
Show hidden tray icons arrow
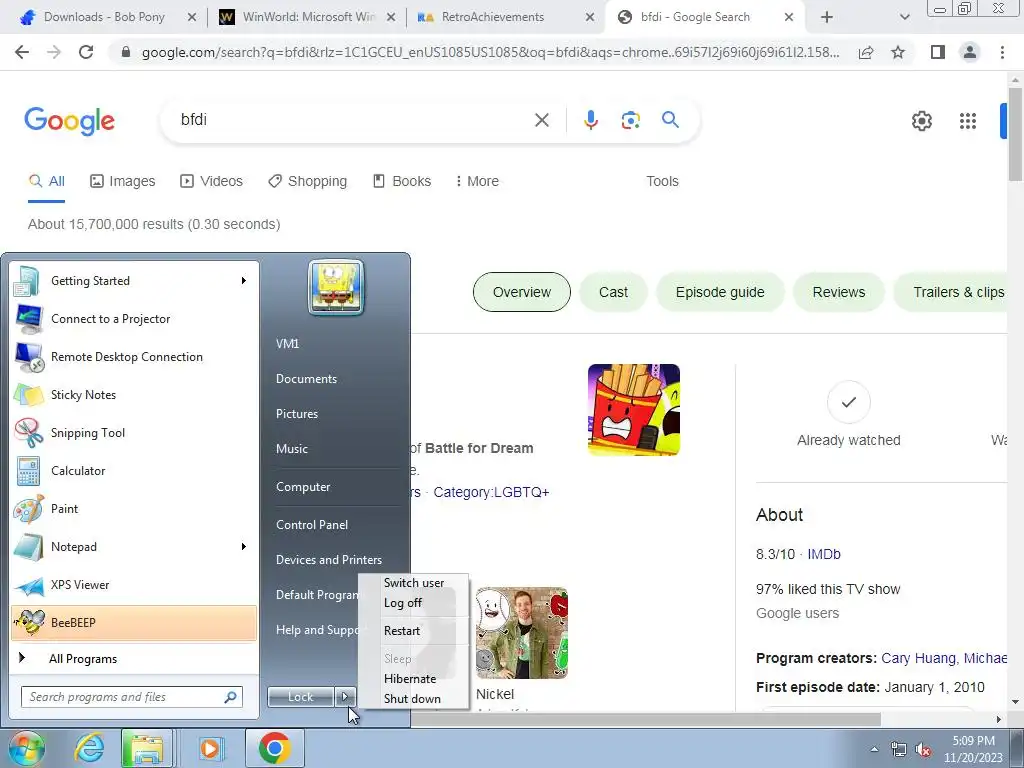[874, 749]
